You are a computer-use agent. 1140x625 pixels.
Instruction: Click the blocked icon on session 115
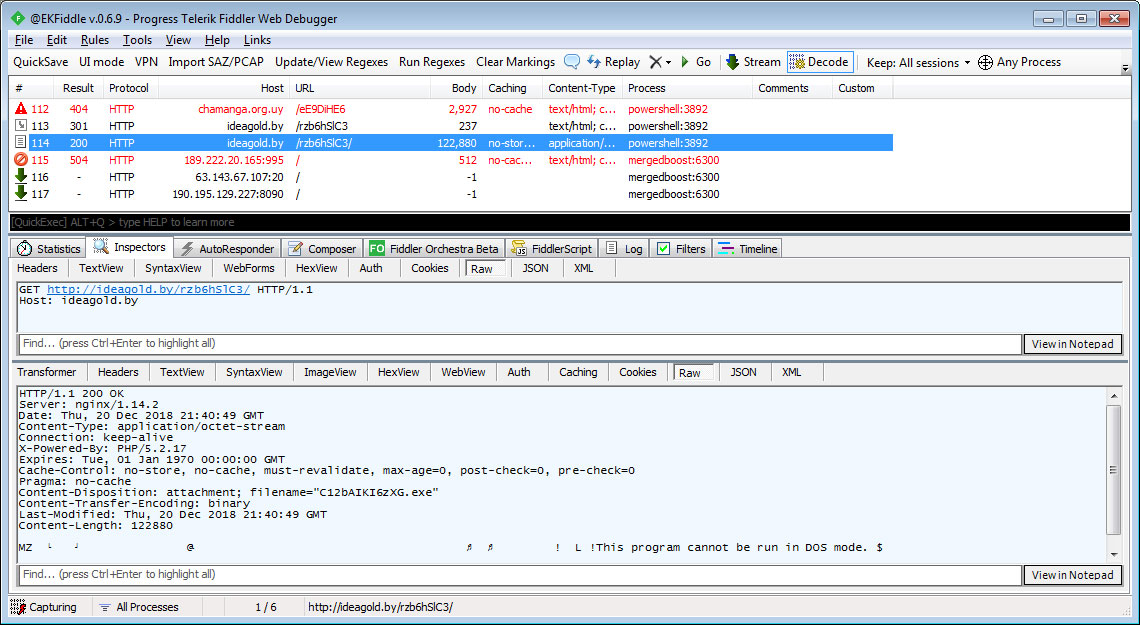[x=21, y=160]
